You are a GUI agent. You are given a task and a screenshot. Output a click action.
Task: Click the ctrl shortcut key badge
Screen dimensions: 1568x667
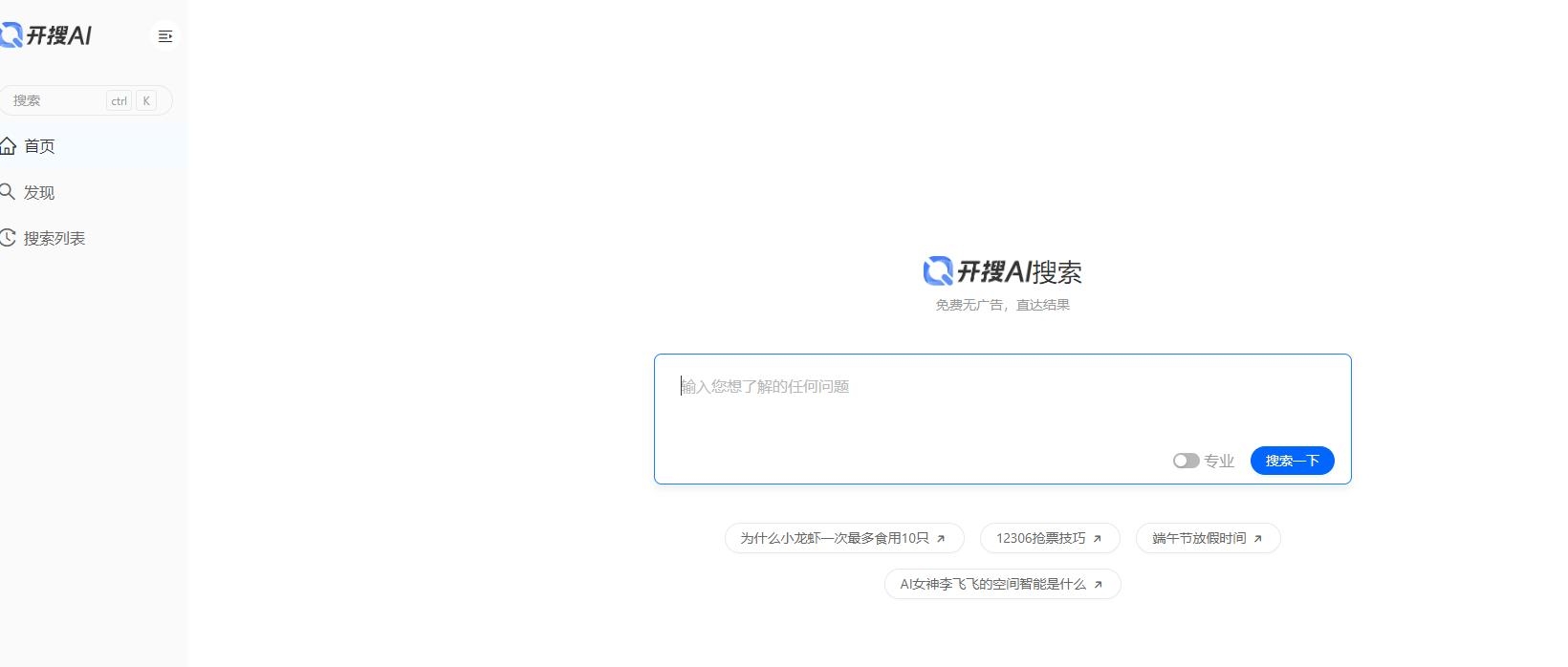tap(119, 100)
